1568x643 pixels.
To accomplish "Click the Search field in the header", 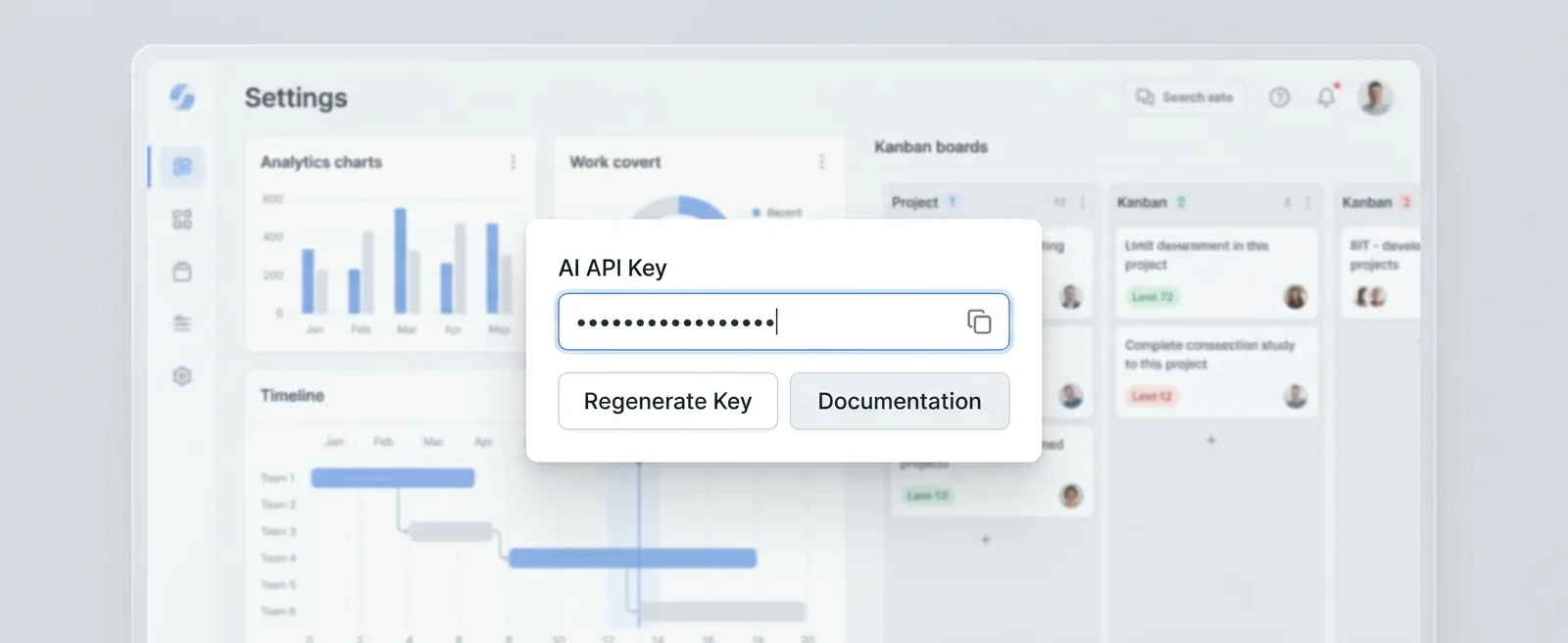I will click(1184, 97).
